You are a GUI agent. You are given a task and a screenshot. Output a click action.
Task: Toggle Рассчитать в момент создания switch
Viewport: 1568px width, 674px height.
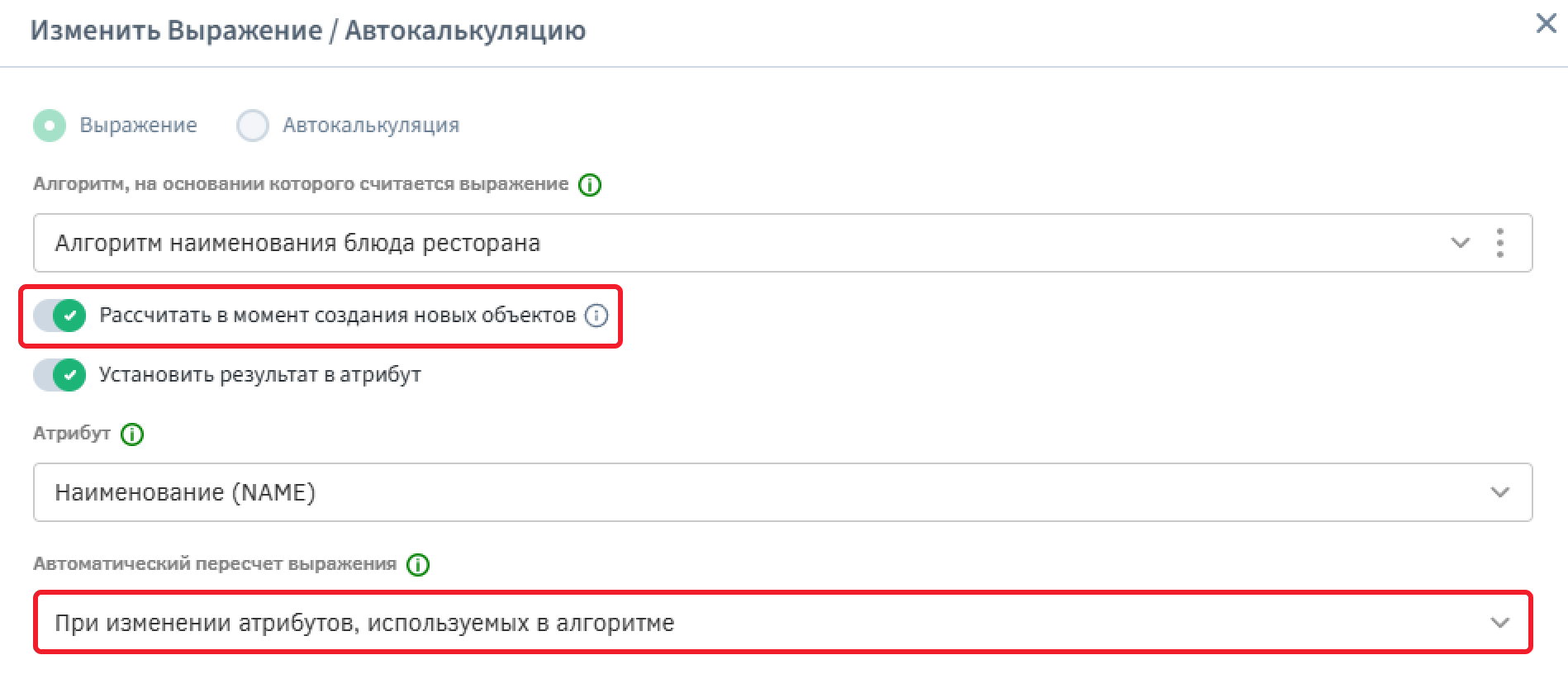coord(60,316)
